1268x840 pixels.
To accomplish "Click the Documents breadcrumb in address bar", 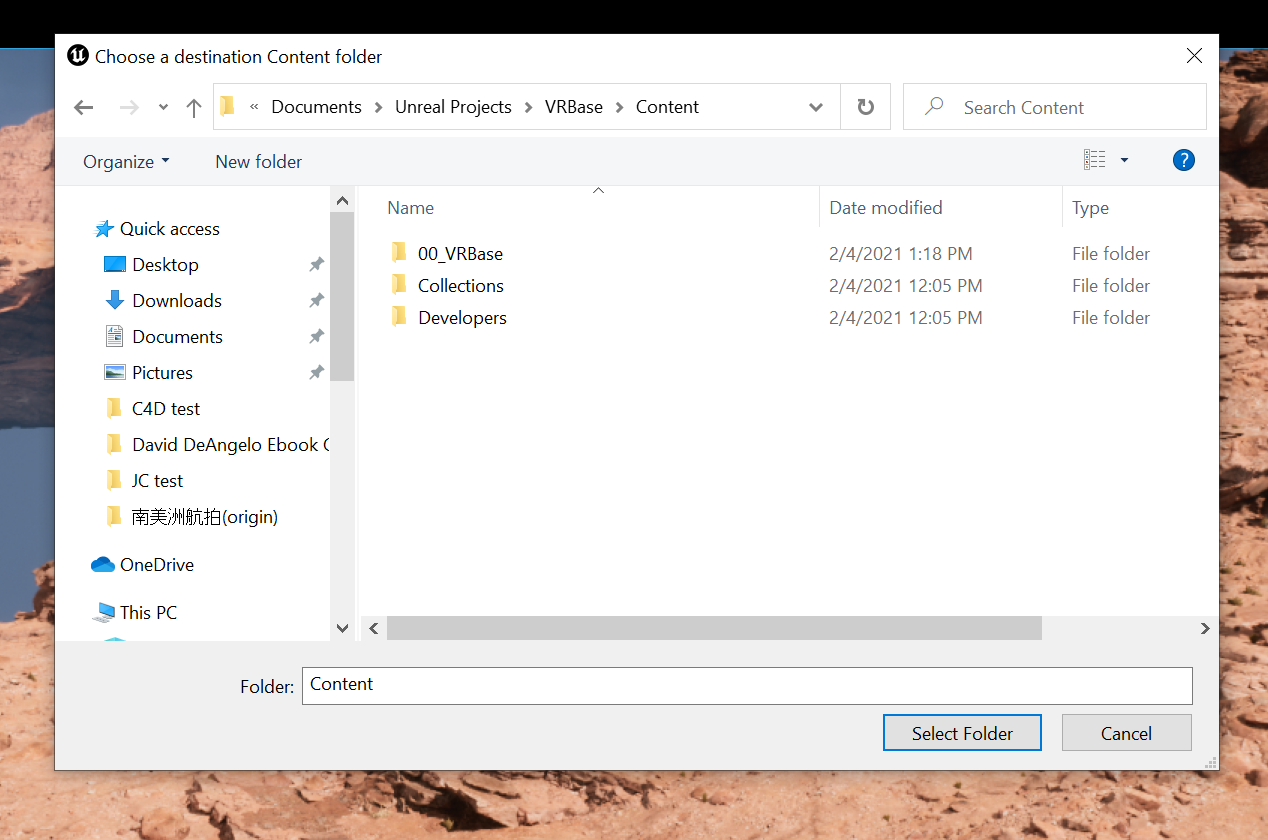I will (316, 107).
